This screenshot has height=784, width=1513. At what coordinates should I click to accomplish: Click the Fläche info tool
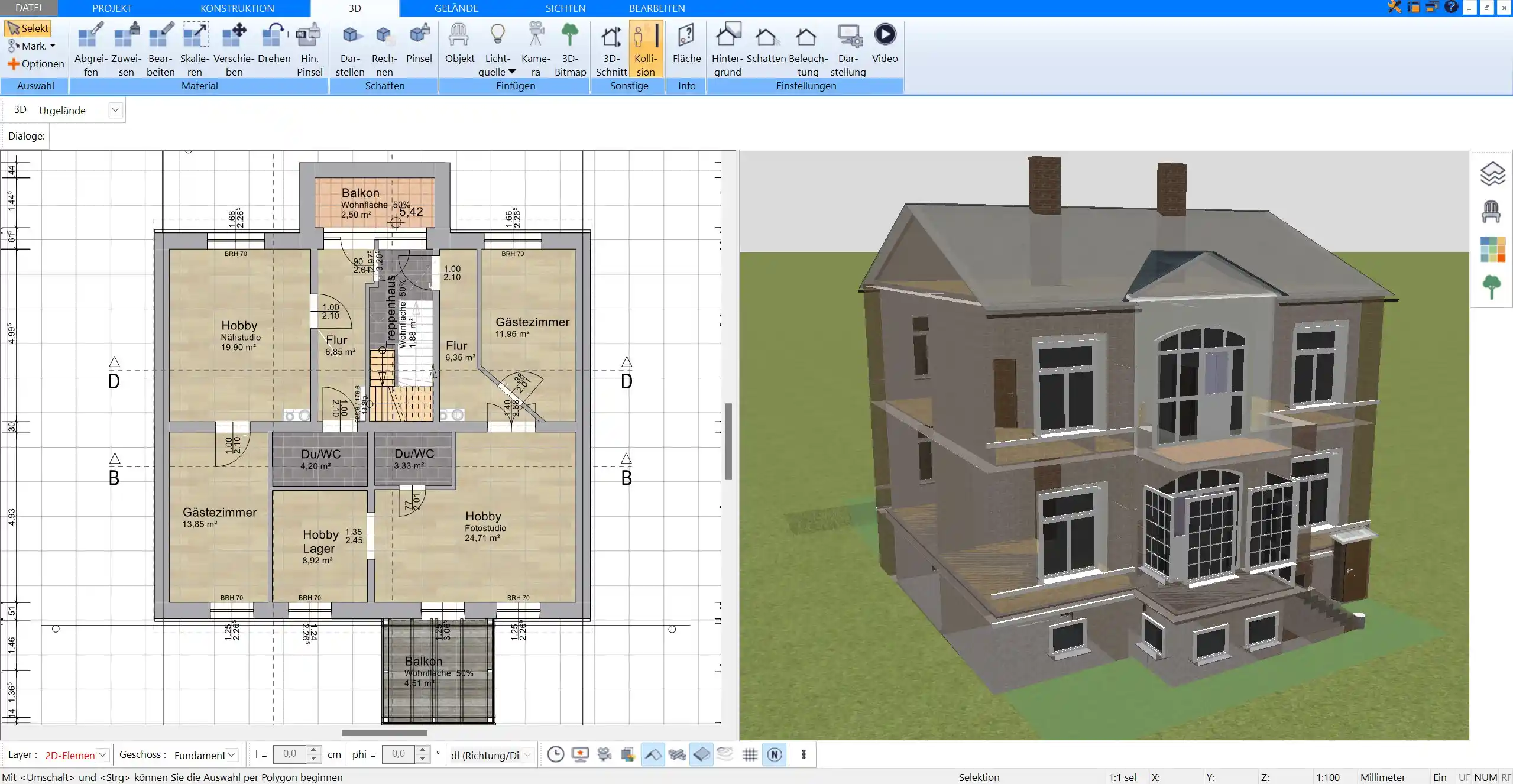coord(686,43)
